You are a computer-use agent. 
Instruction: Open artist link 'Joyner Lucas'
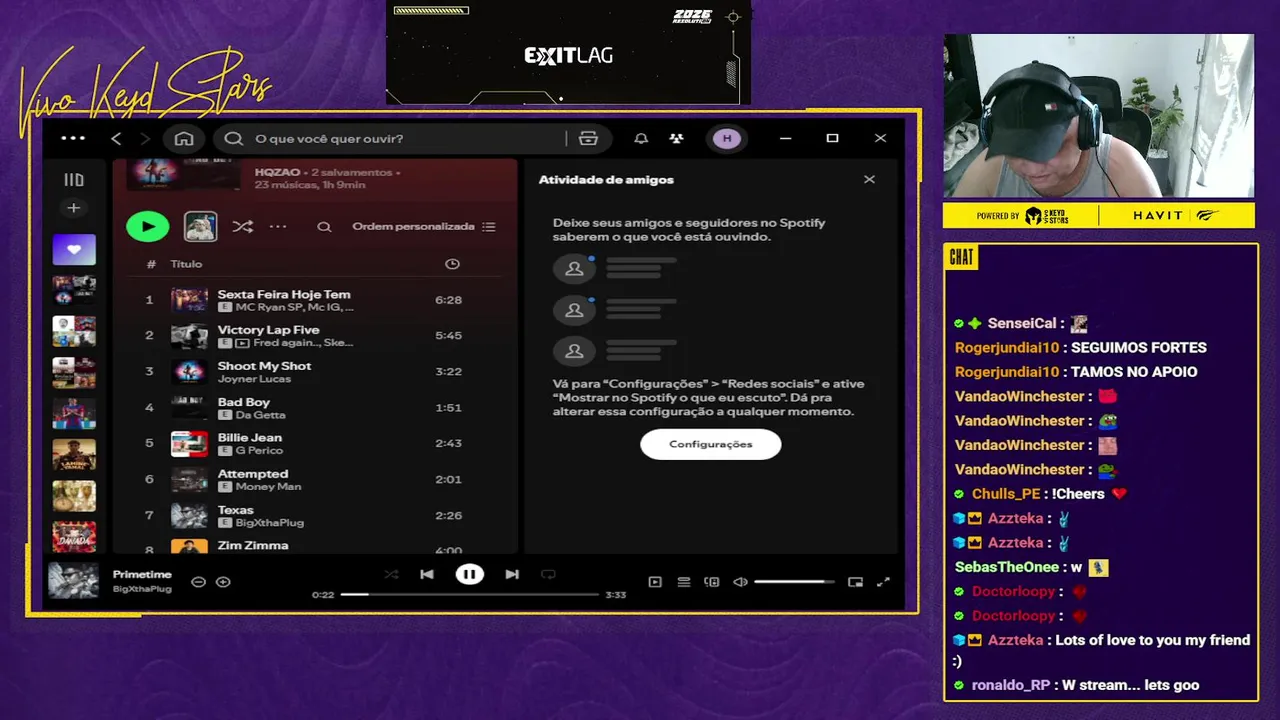coord(254,379)
